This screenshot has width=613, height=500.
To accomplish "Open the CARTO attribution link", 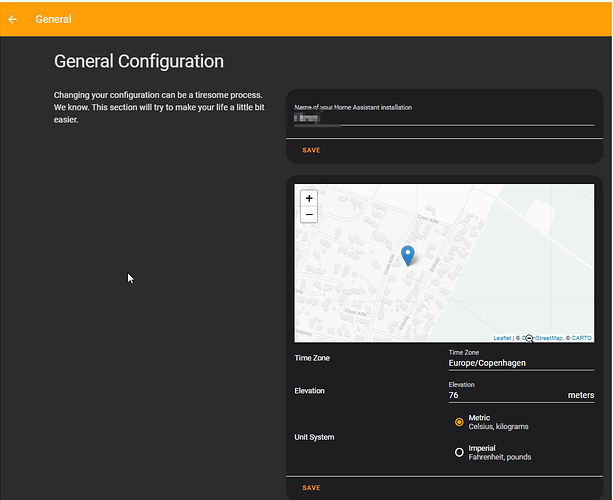I will tap(581, 338).
